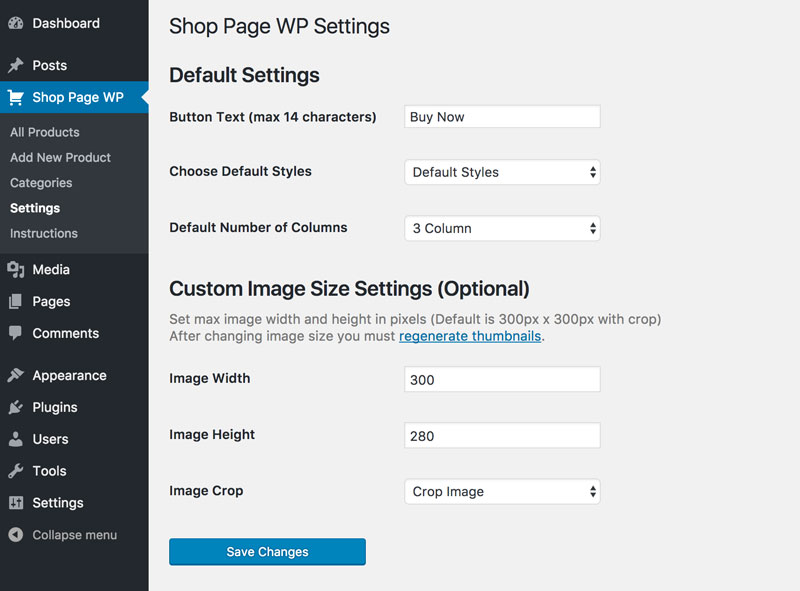Select the Categories submenu item
The width and height of the screenshot is (800, 591).
[41, 183]
